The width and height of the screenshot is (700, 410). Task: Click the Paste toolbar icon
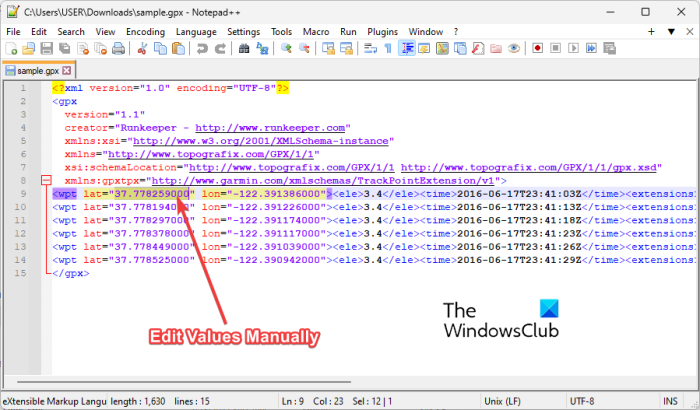coord(178,48)
